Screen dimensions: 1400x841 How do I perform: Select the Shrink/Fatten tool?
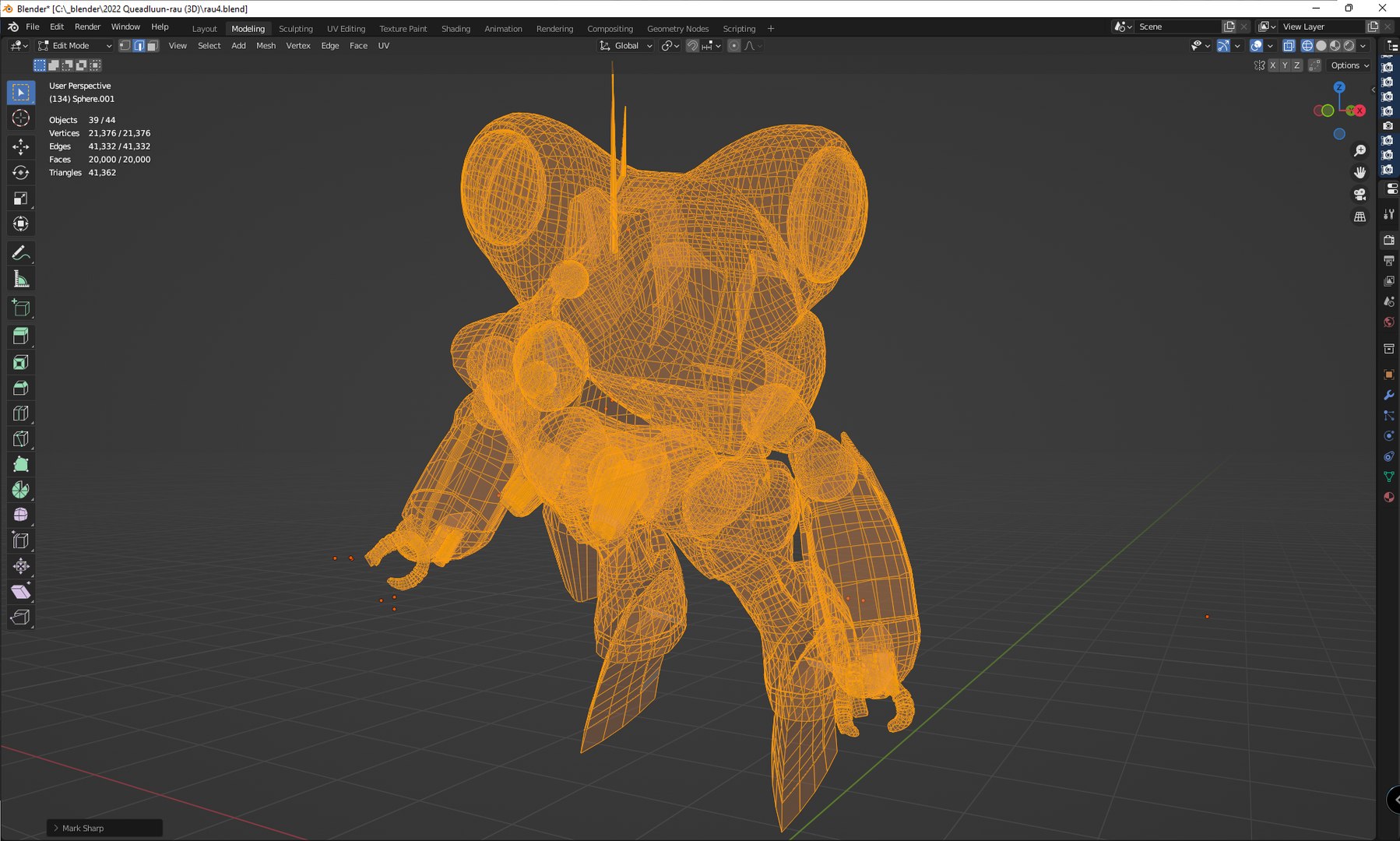click(x=21, y=566)
